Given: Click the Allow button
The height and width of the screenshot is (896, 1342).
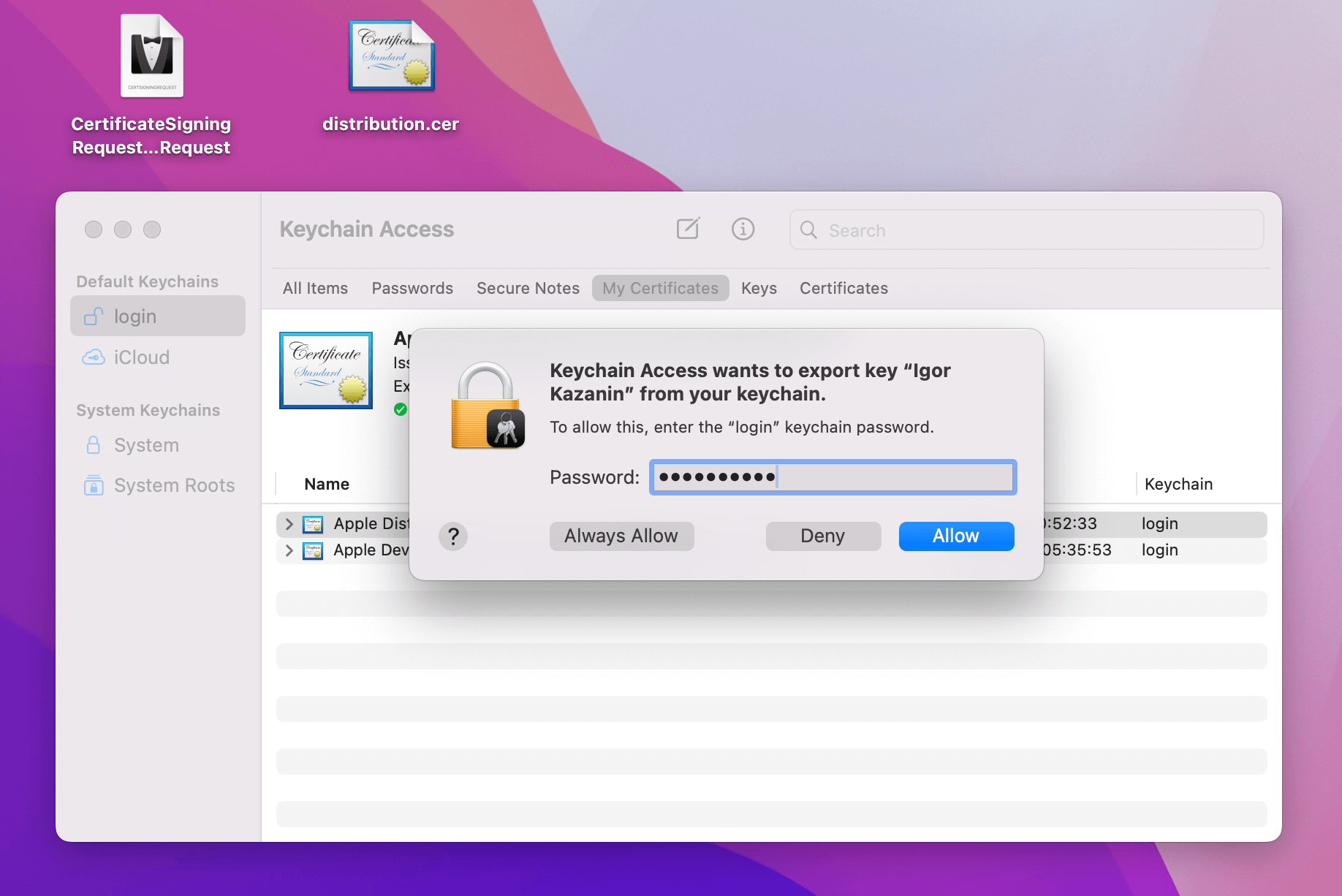Looking at the screenshot, I should 956,536.
